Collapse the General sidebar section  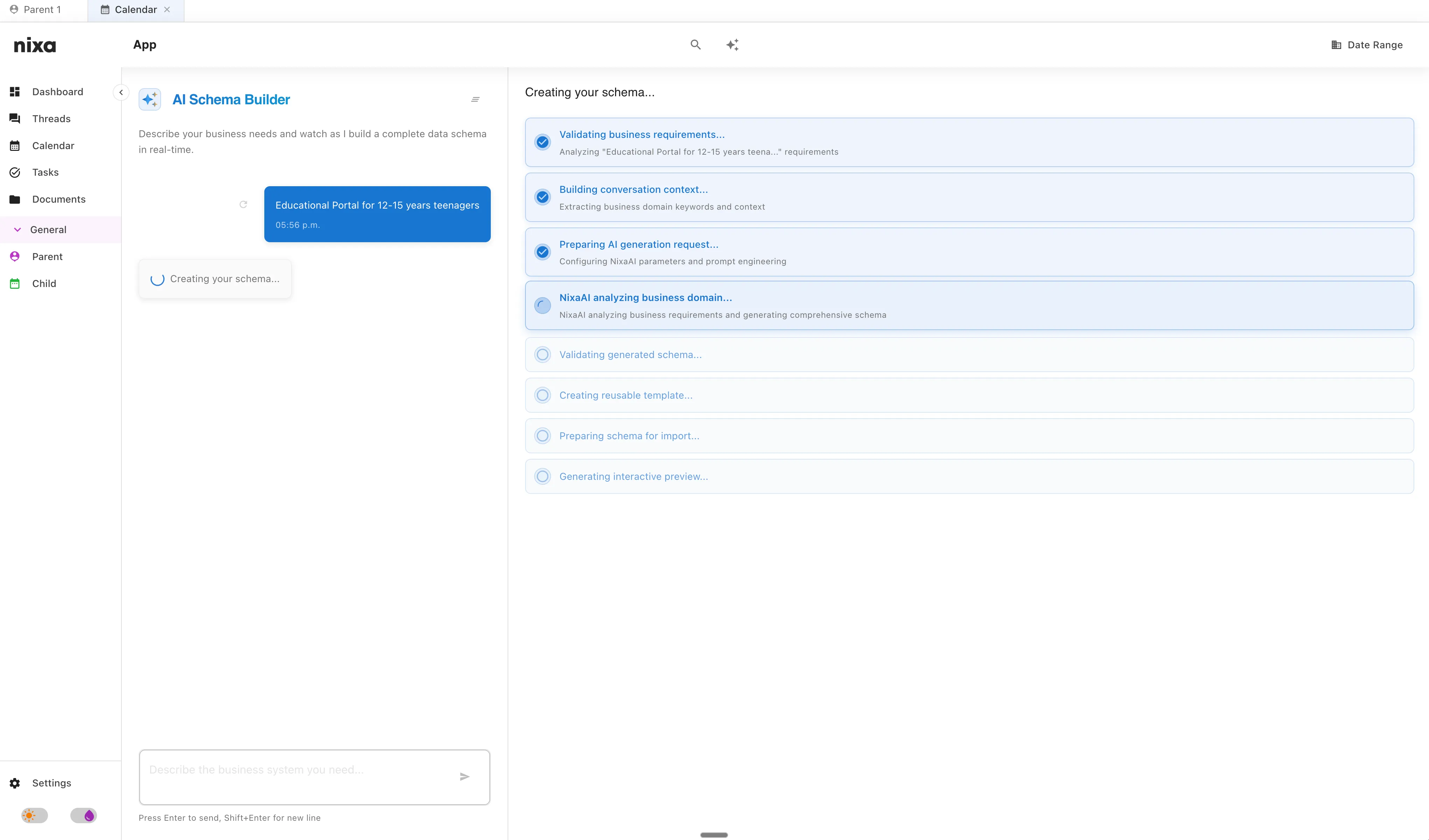(18, 230)
